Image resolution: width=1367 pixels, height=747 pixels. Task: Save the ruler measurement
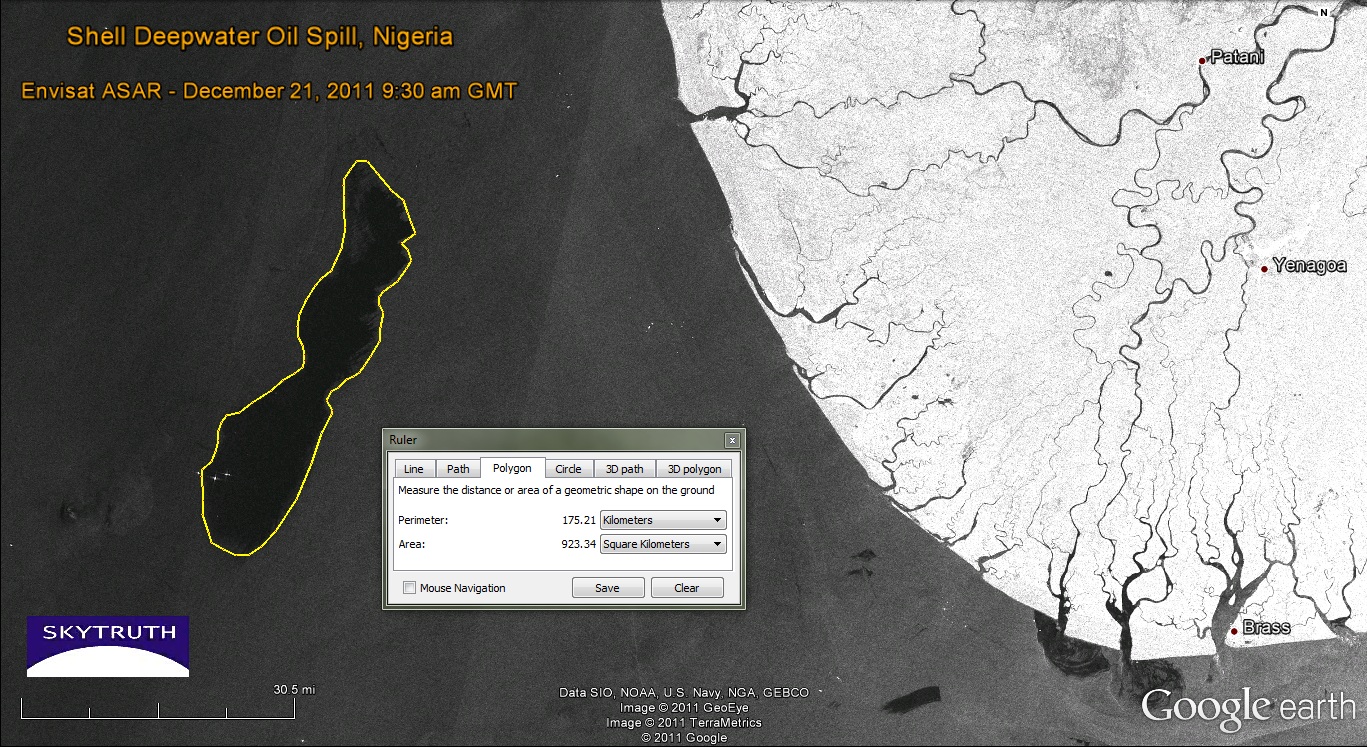pos(607,588)
